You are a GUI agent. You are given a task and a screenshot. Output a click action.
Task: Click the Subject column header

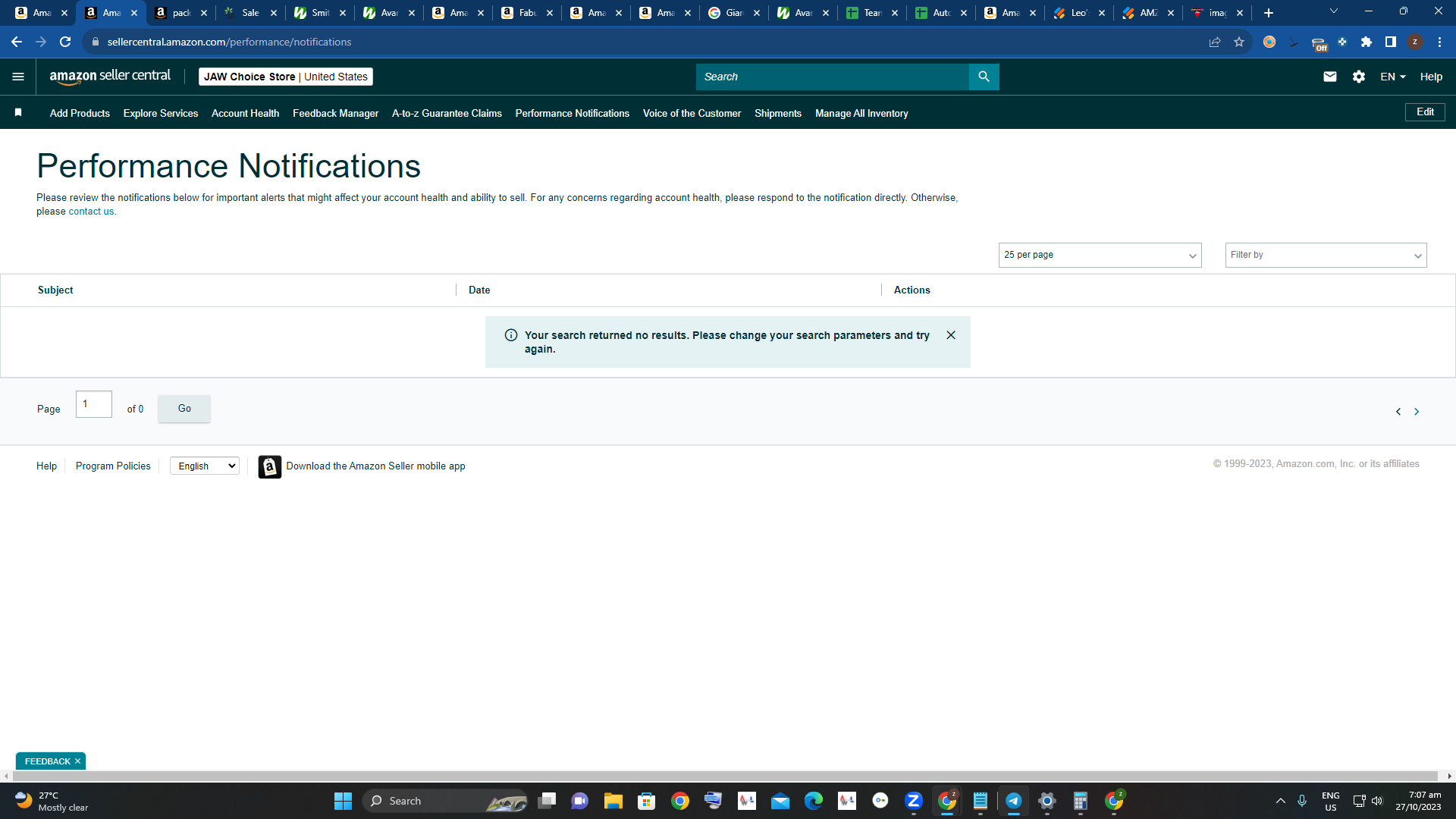(55, 290)
